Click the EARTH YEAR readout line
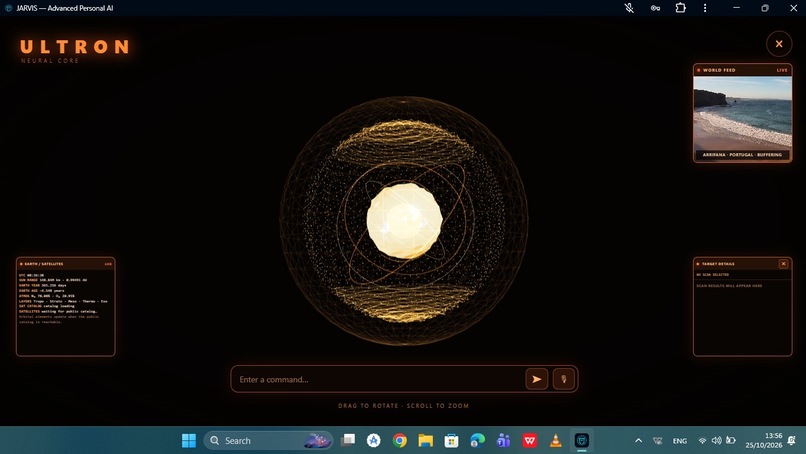 43,285
